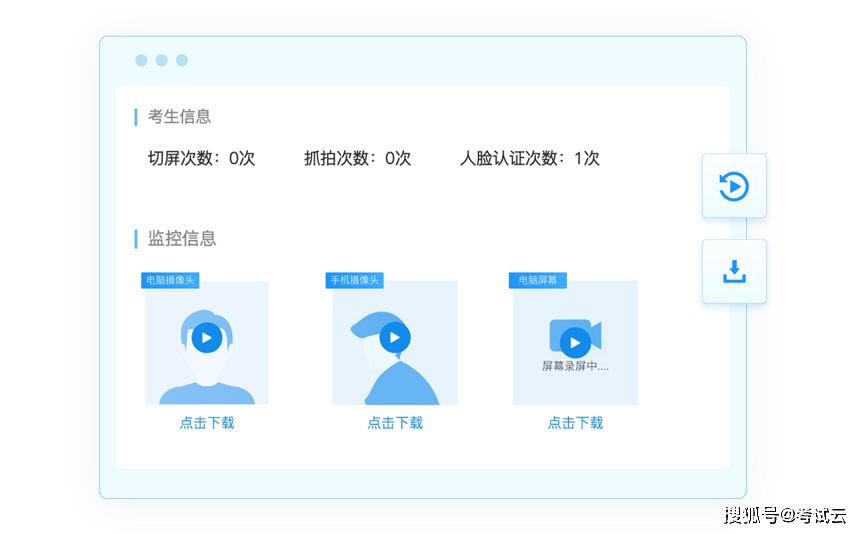The image size is (865, 534).
Task: Click the 监控信息 section heading
Action: coord(182,239)
